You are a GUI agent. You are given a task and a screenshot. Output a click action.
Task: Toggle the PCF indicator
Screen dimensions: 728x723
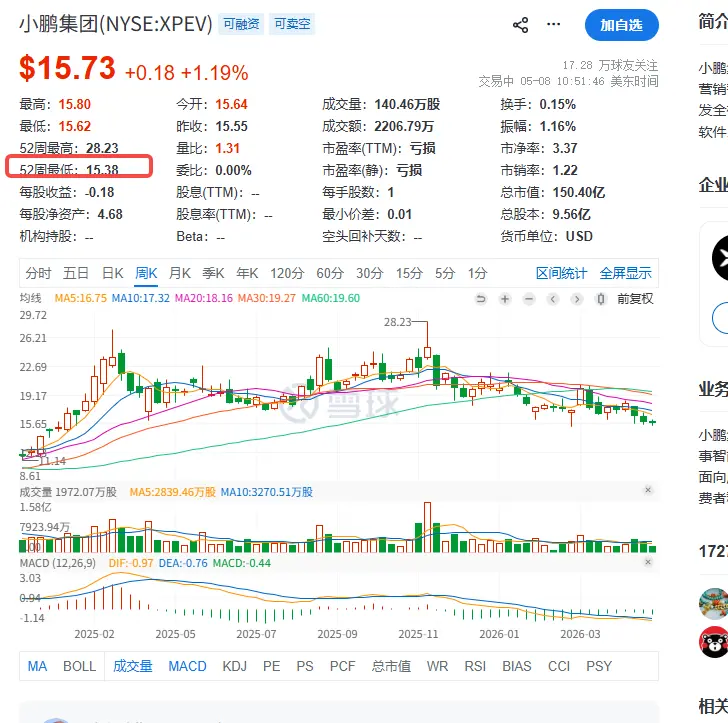(343, 666)
